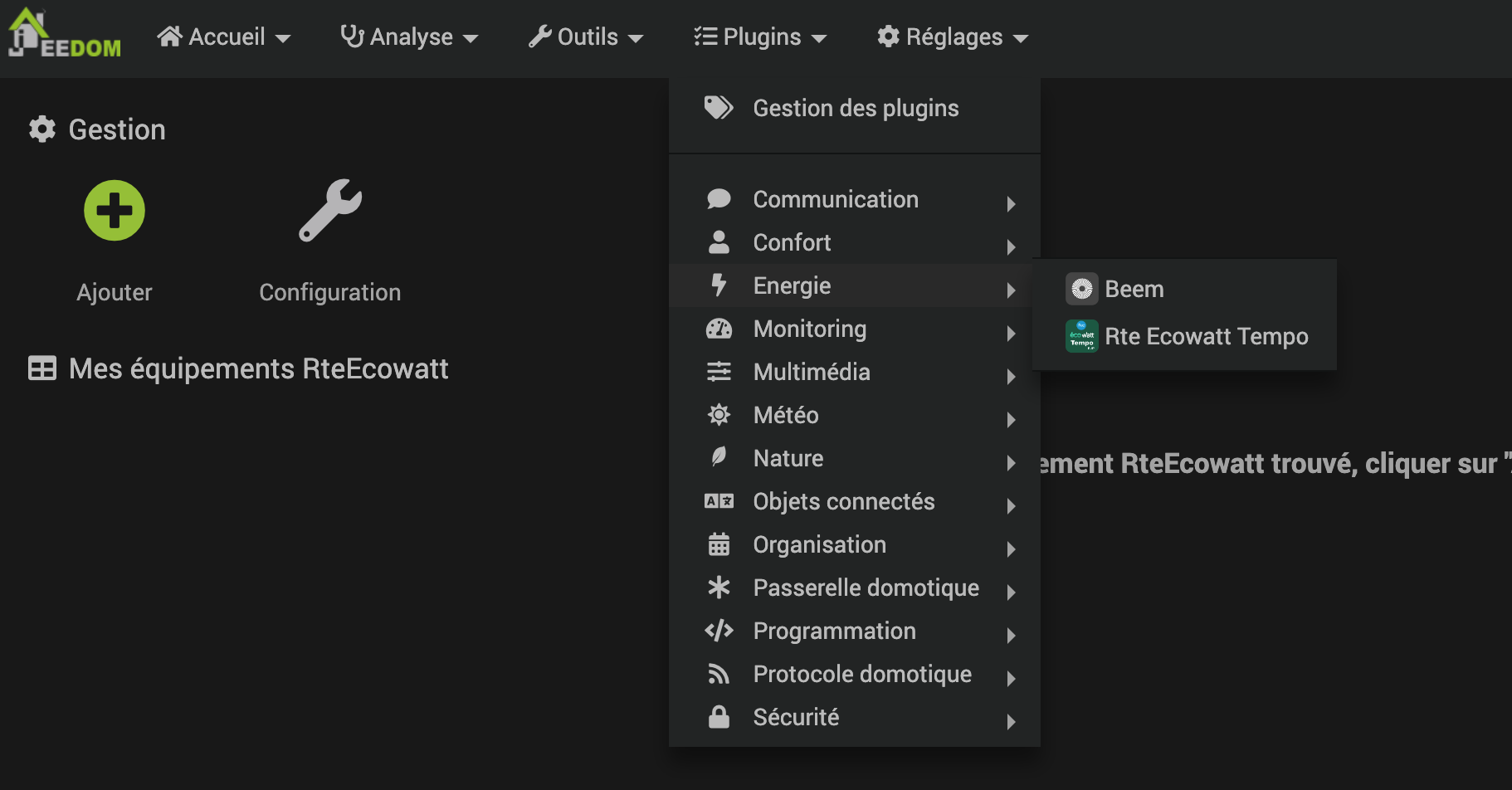Click the Organisation calendar icon
The height and width of the screenshot is (790, 1512).
719,544
